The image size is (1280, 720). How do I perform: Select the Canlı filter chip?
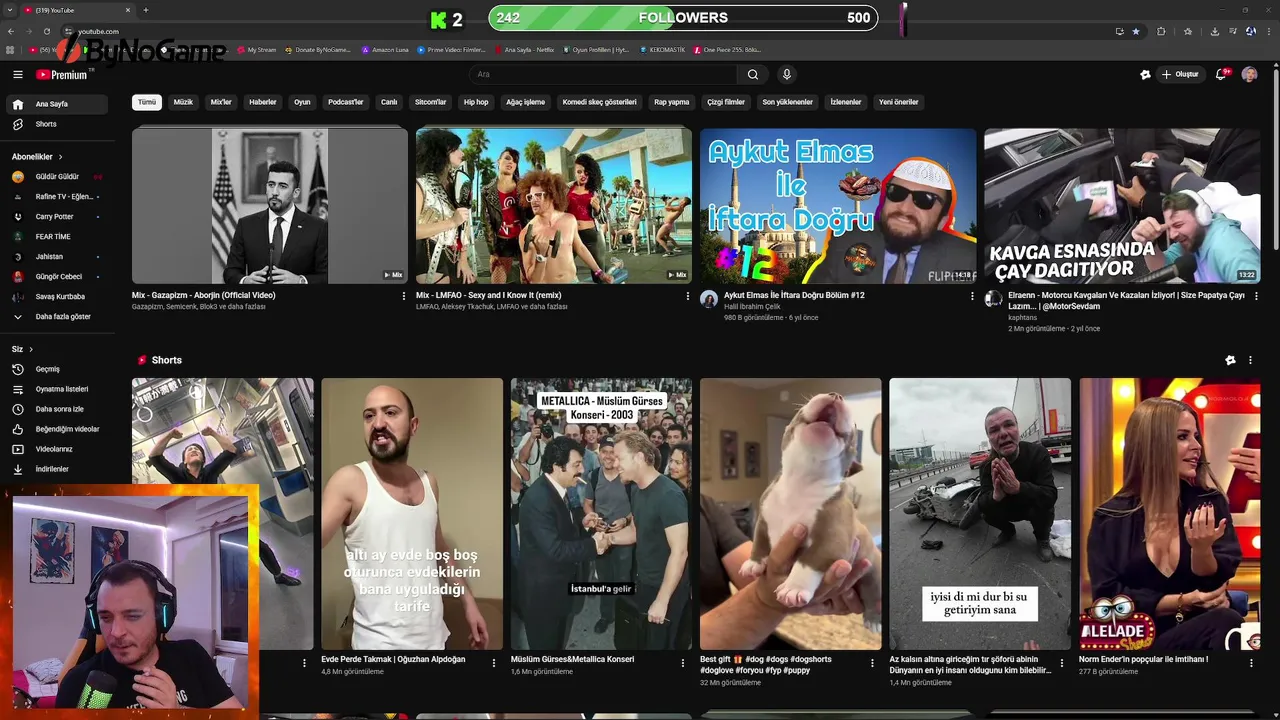click(389, 102)
